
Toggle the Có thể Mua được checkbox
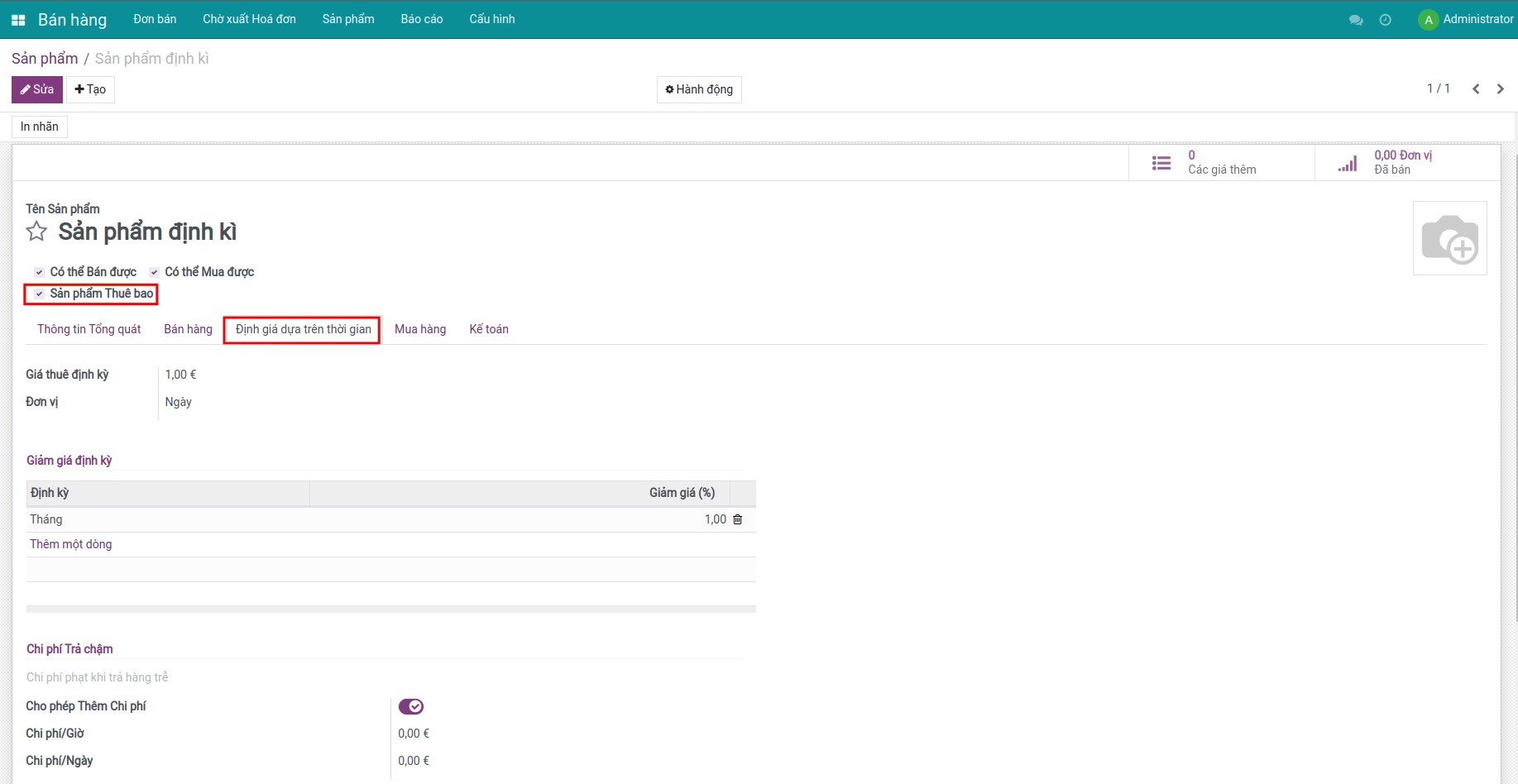[154, 272]
